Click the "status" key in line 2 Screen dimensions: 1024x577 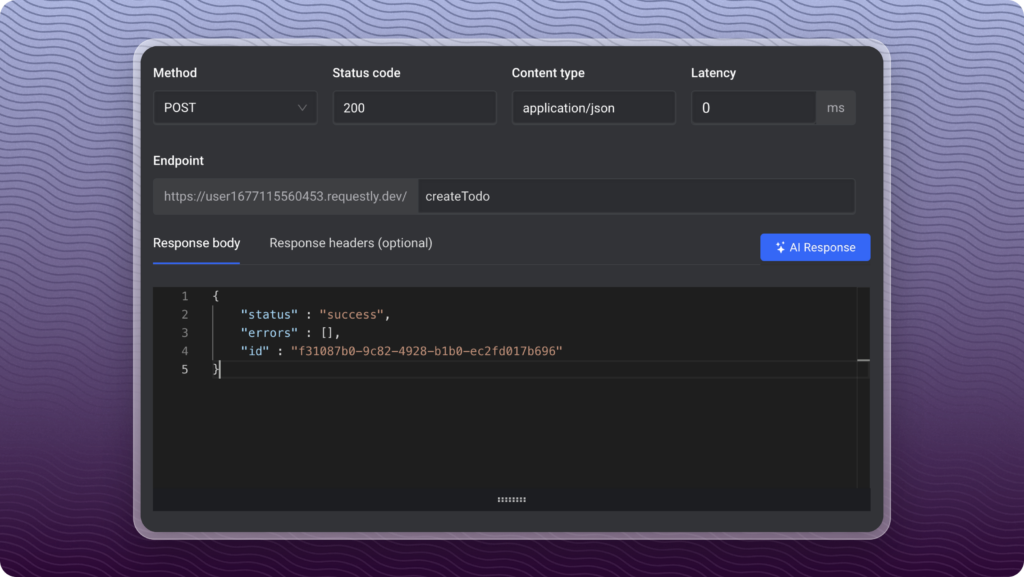(x=269, y=315)
